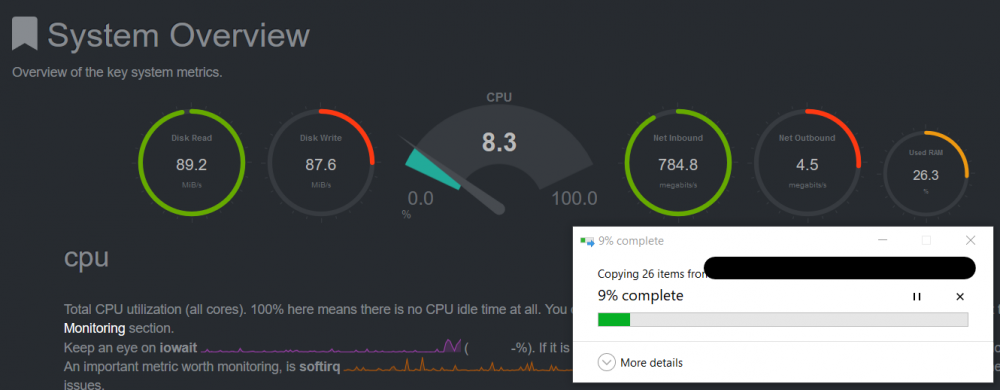1000x390 pixels.
Task: Click the bookmark icon beside System Overview
Action: (25, 34)
